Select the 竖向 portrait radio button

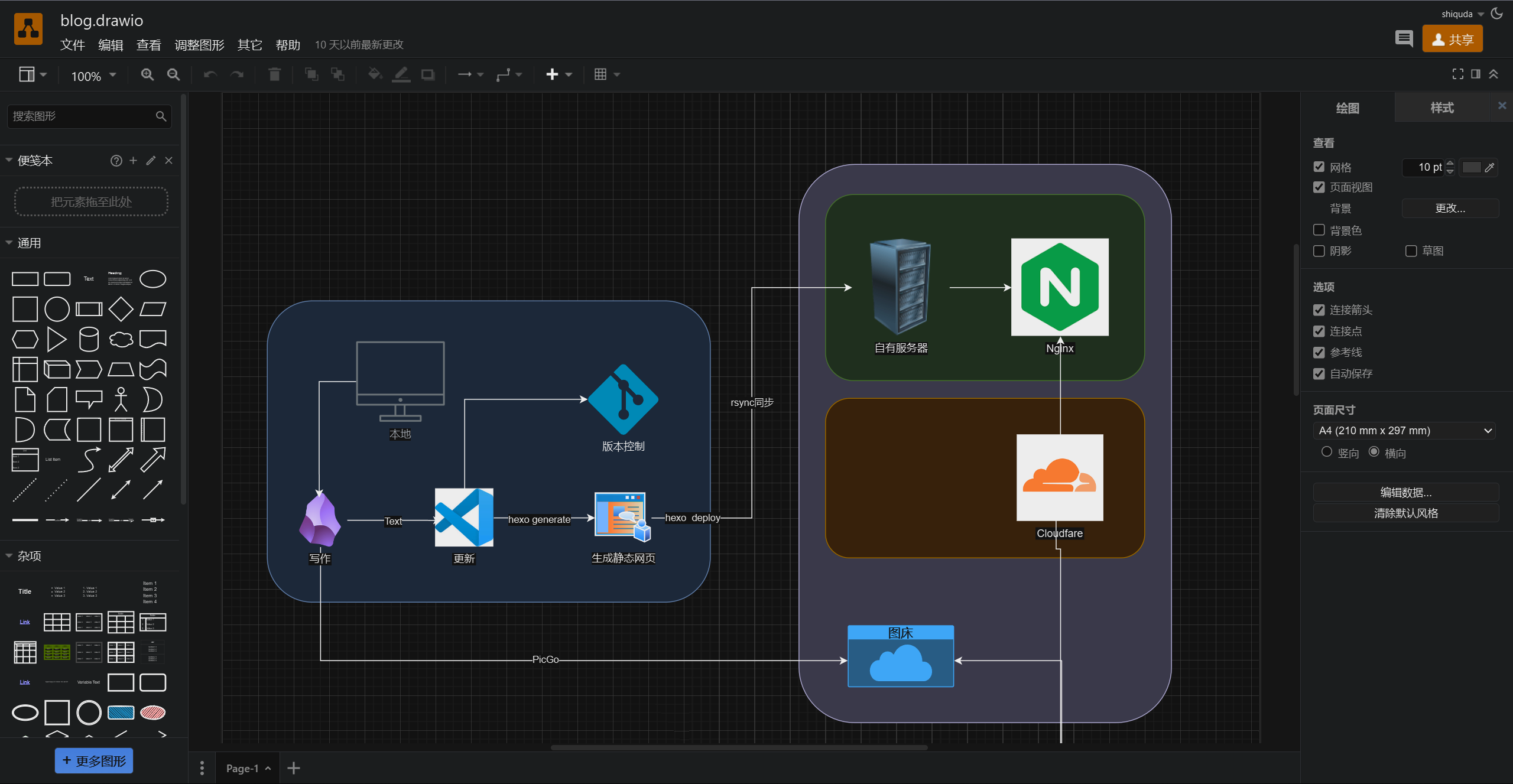[1327, 452]
